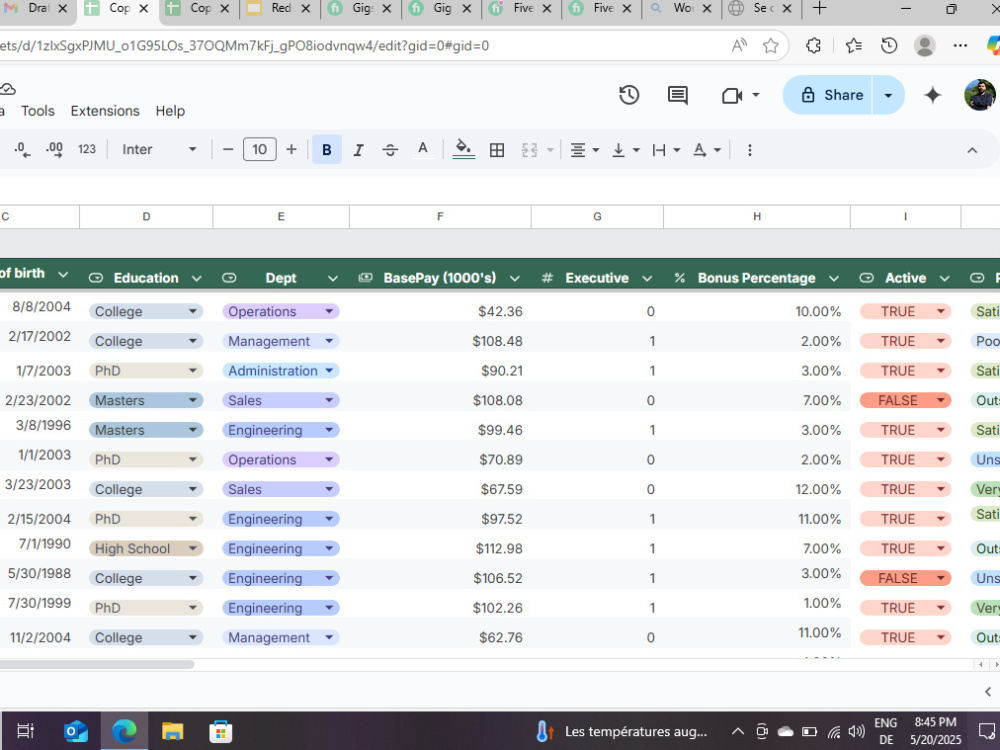Viewport: 1000px width, 750px height.
Task: Expand the Dept chip showing Operations
Action: point(328,311)
